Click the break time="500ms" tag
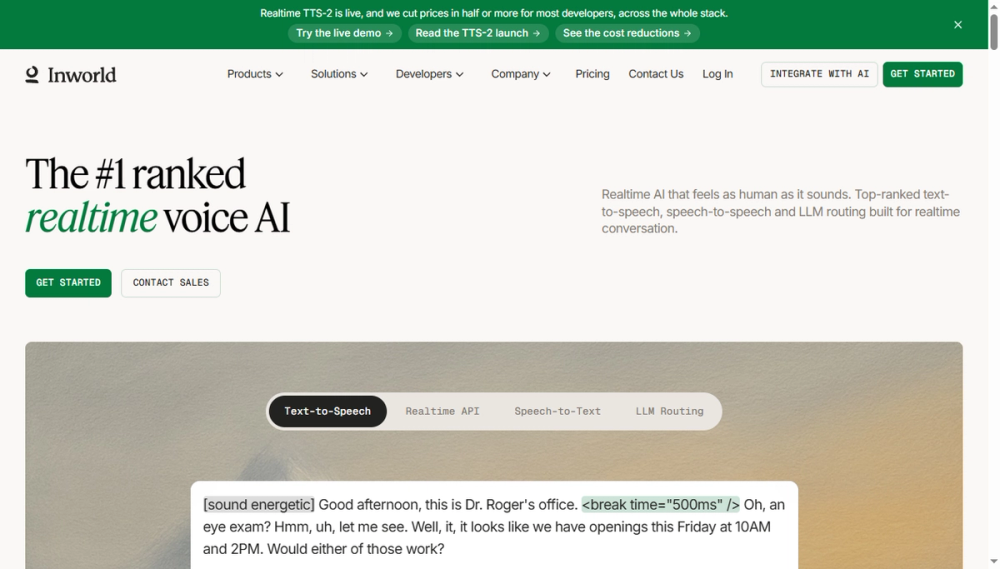 click(661, 505)
